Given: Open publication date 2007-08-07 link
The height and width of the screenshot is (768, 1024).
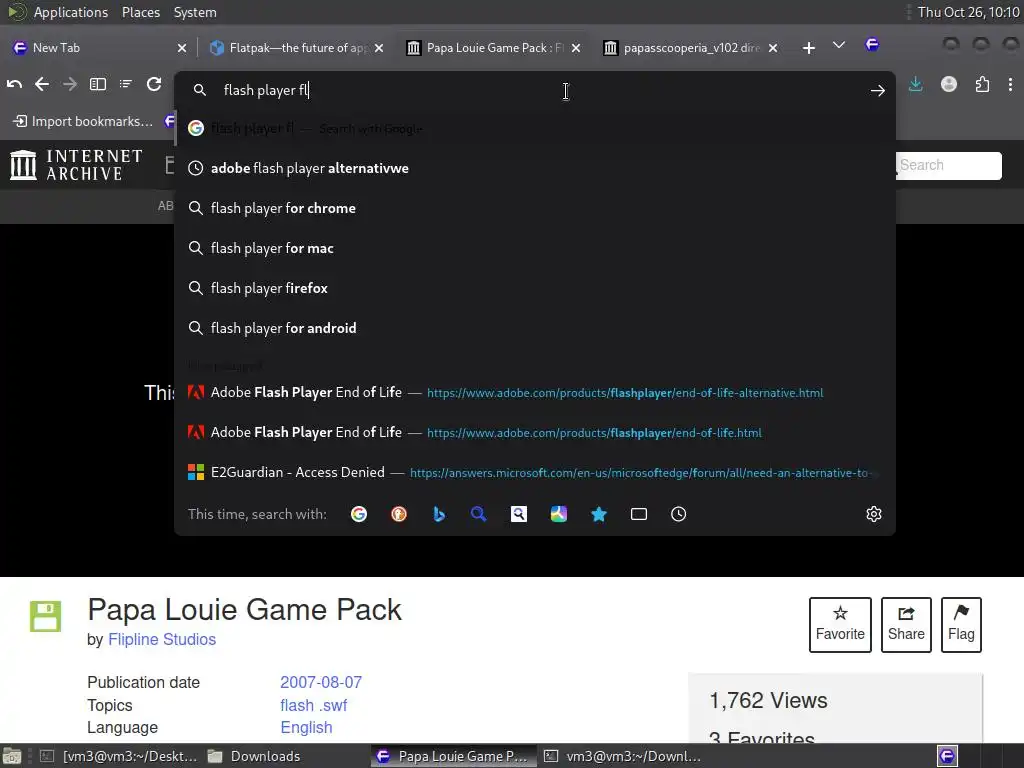Looking at the screenshot, I should point(321,682).
